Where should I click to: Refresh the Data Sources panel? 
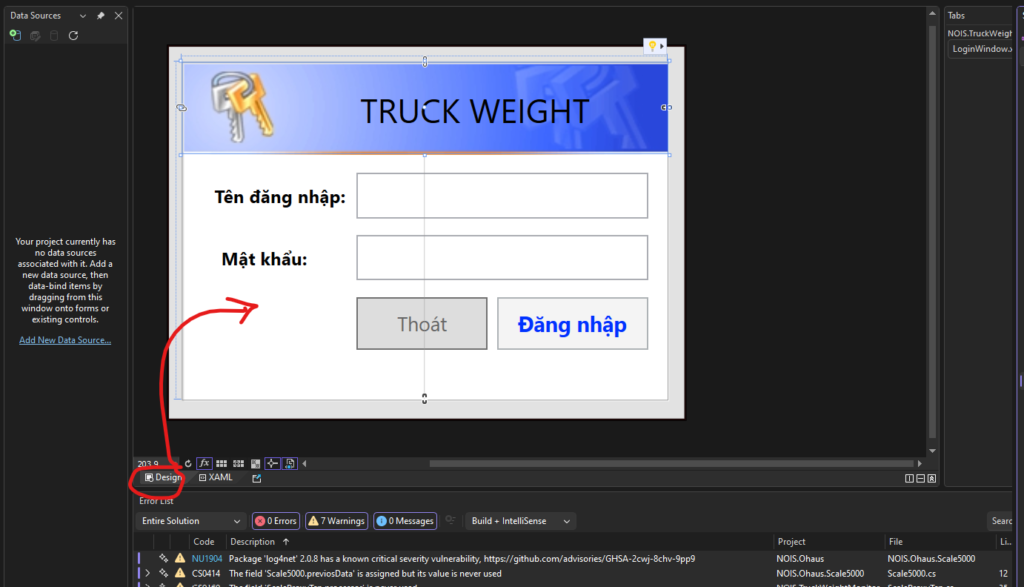(x=73, y=35)
